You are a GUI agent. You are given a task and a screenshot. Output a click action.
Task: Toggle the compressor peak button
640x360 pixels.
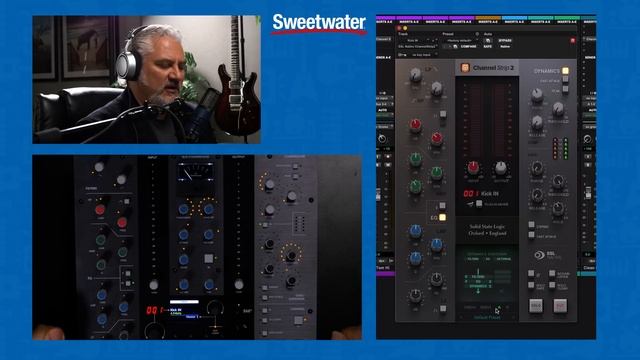[566, 89]
